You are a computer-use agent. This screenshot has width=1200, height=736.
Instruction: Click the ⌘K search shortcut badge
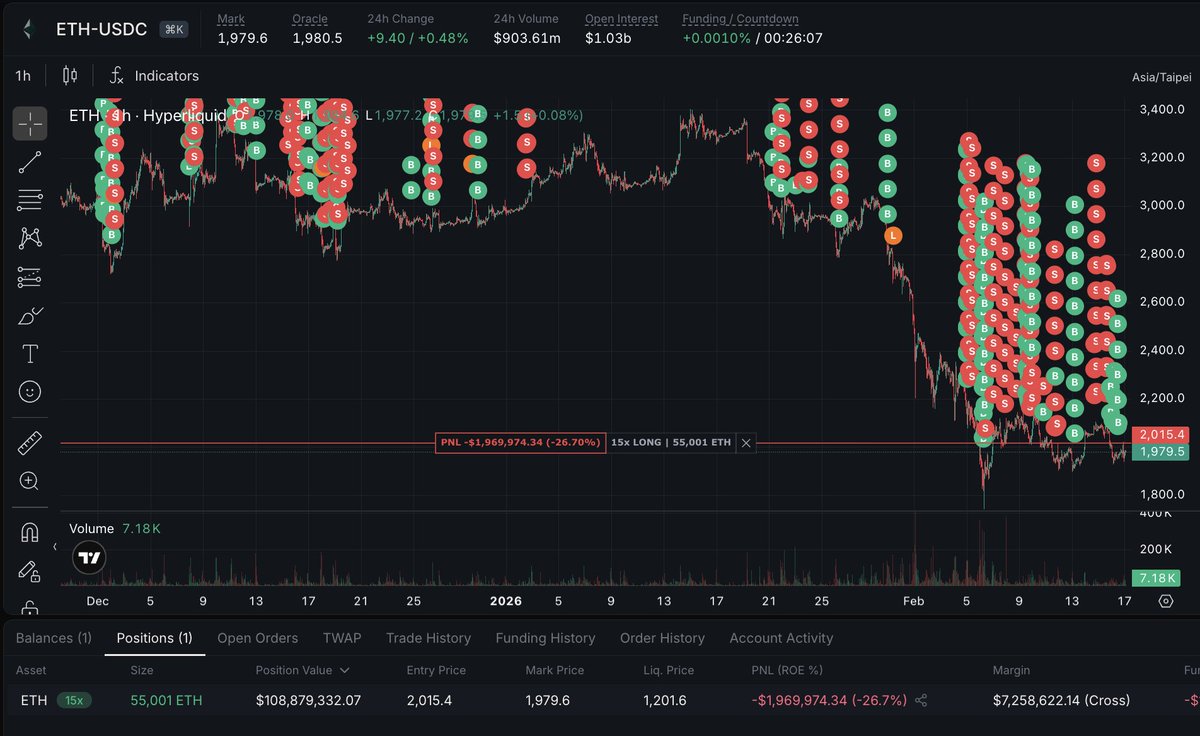pos(174,30)
